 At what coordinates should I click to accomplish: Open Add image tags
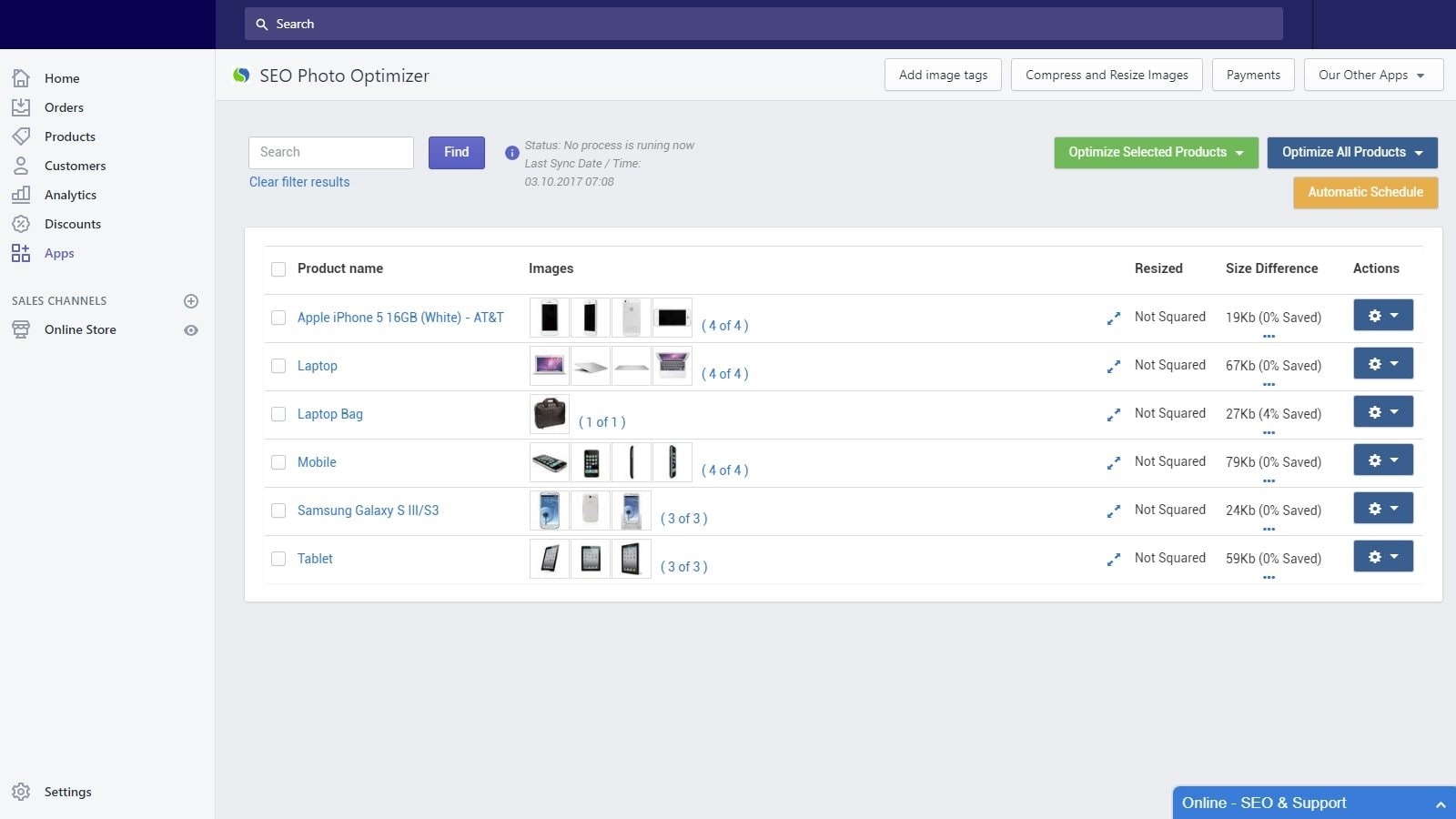(x=943, y=75)
